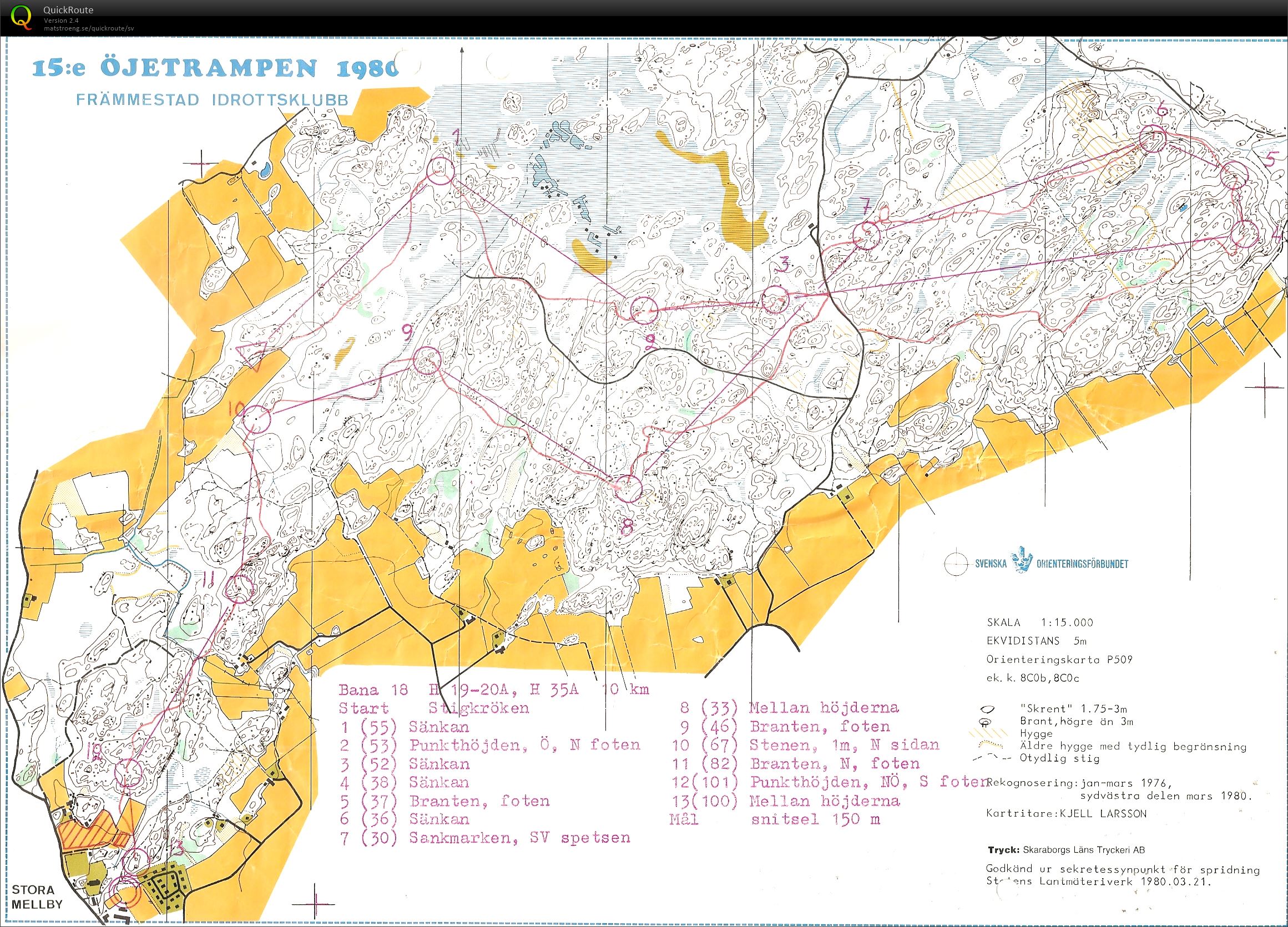Click '10 (67) Stenen, 1m, N sidan' description

pos(806,745)
